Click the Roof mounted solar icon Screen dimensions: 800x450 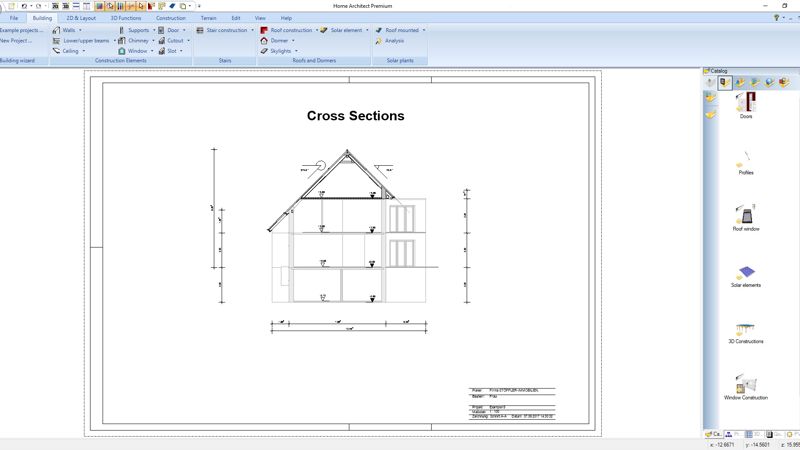(x=379, y=30)
